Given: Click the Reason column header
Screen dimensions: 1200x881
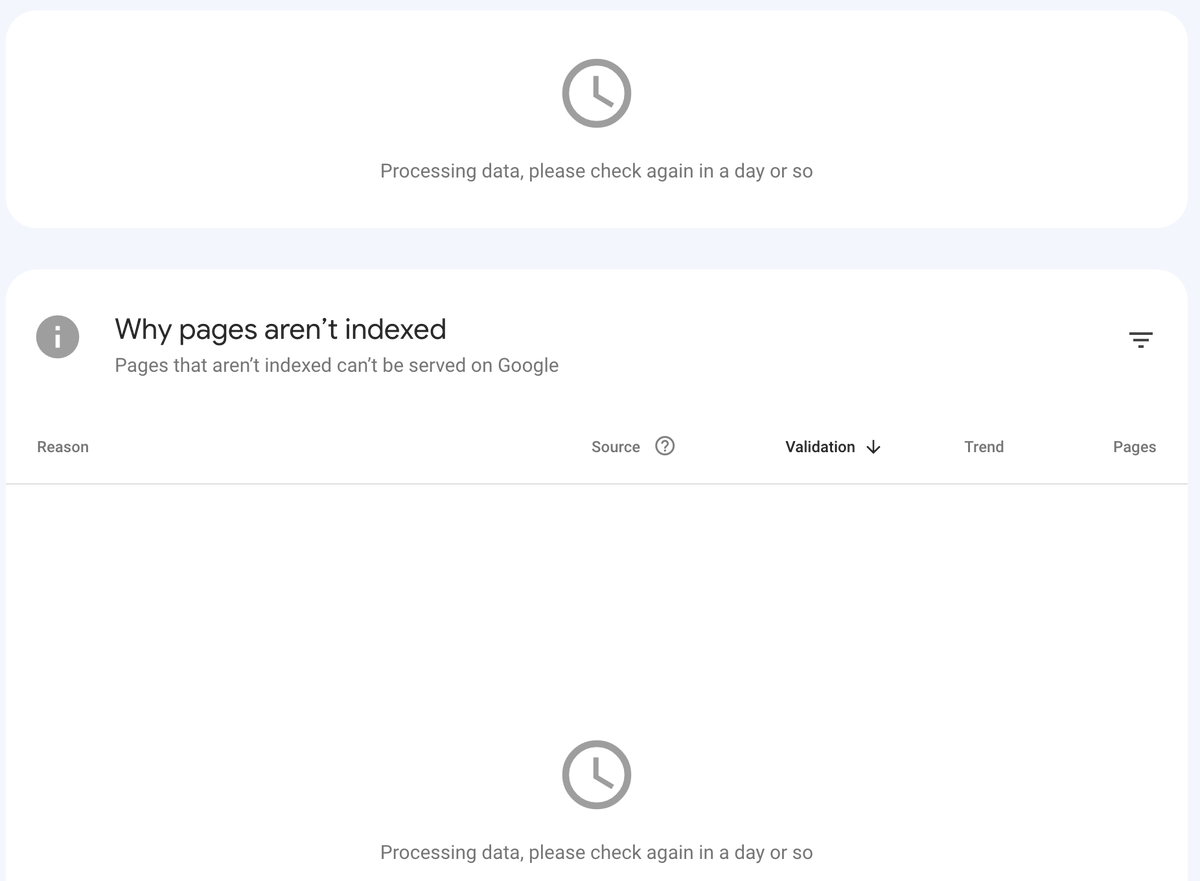Looking at the screenshot, I should (63, 447).
